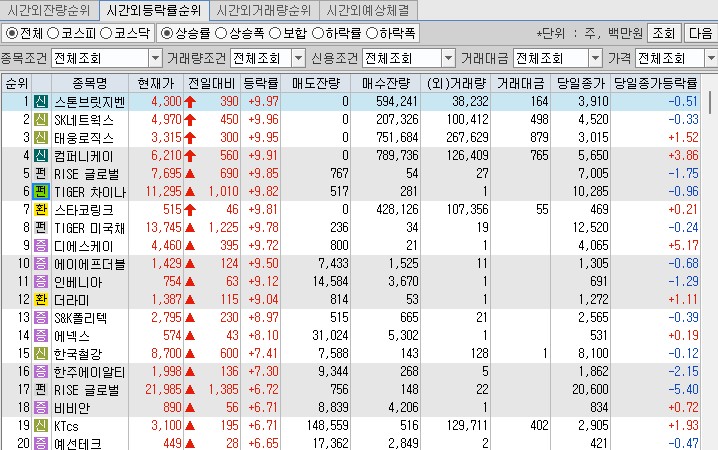The width and height of the screenshot is (718, 450).
Task: Click the 현재가 column header
Action: click(156, 83)
